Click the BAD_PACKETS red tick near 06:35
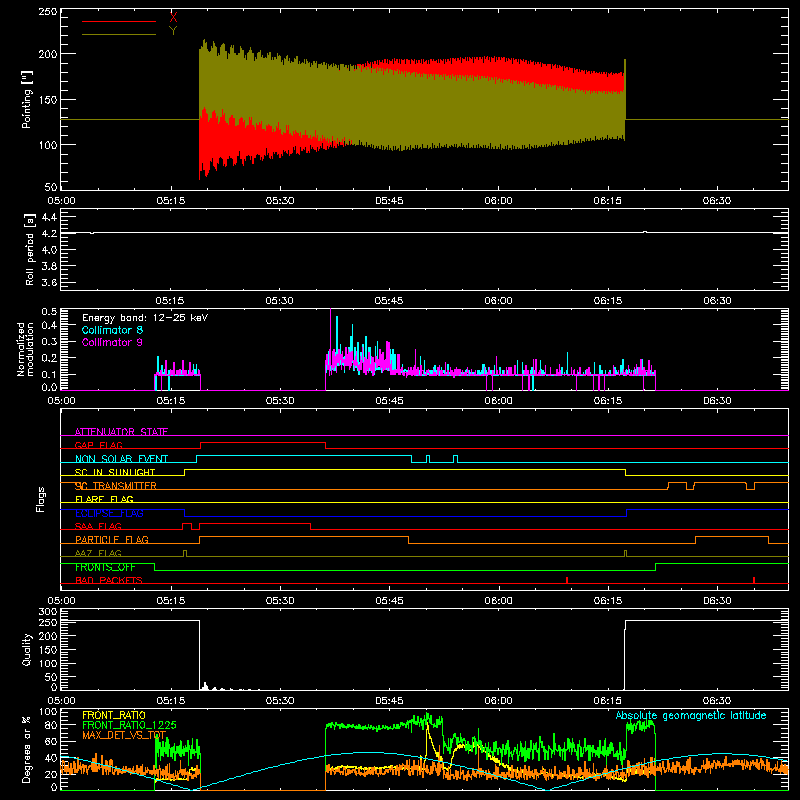Image resolution: width=800 pixels, height=800 pixels. (x=754, y=580)
